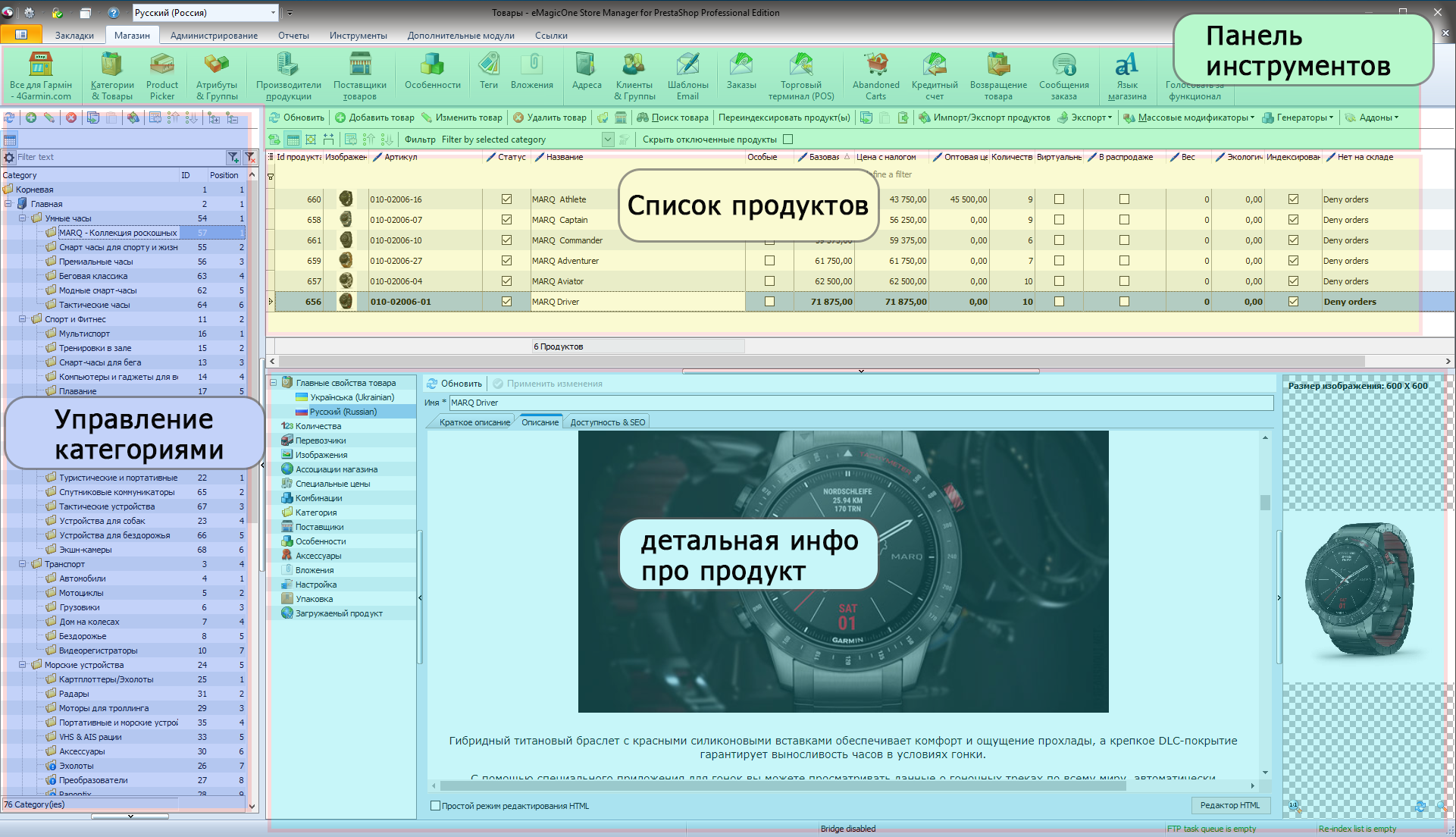
Task: Open Массовые модификаторы dropdown
Action: (1188, 118)
